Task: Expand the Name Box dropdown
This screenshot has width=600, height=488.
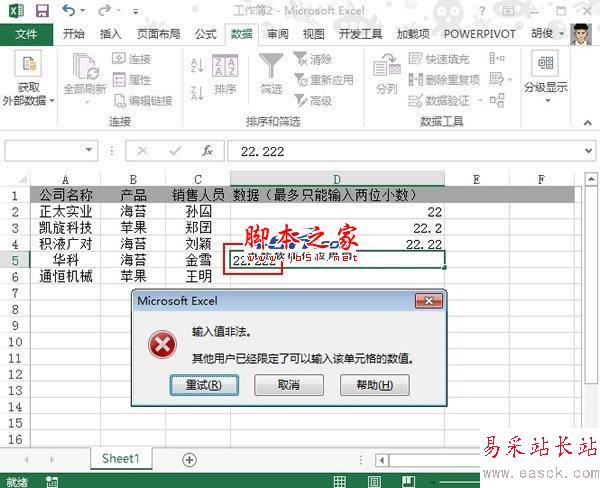Action: pos(89,150)
